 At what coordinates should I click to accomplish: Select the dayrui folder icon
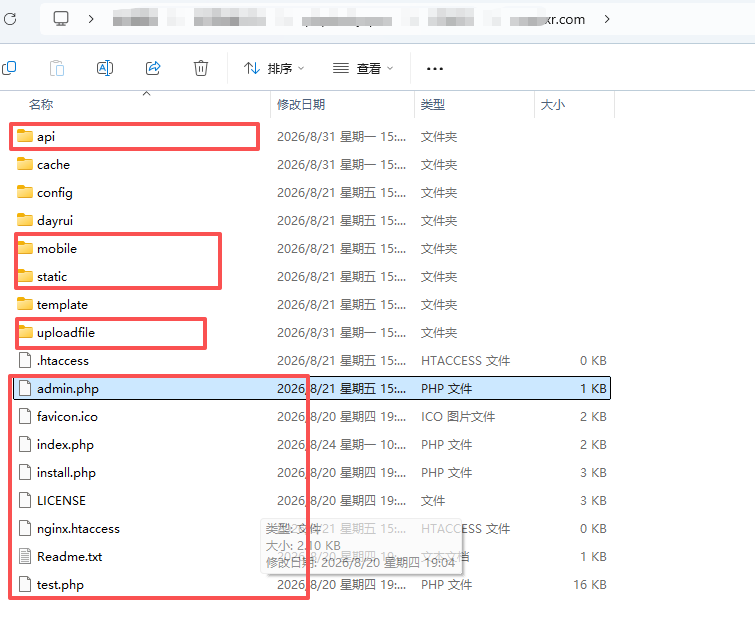25,220
